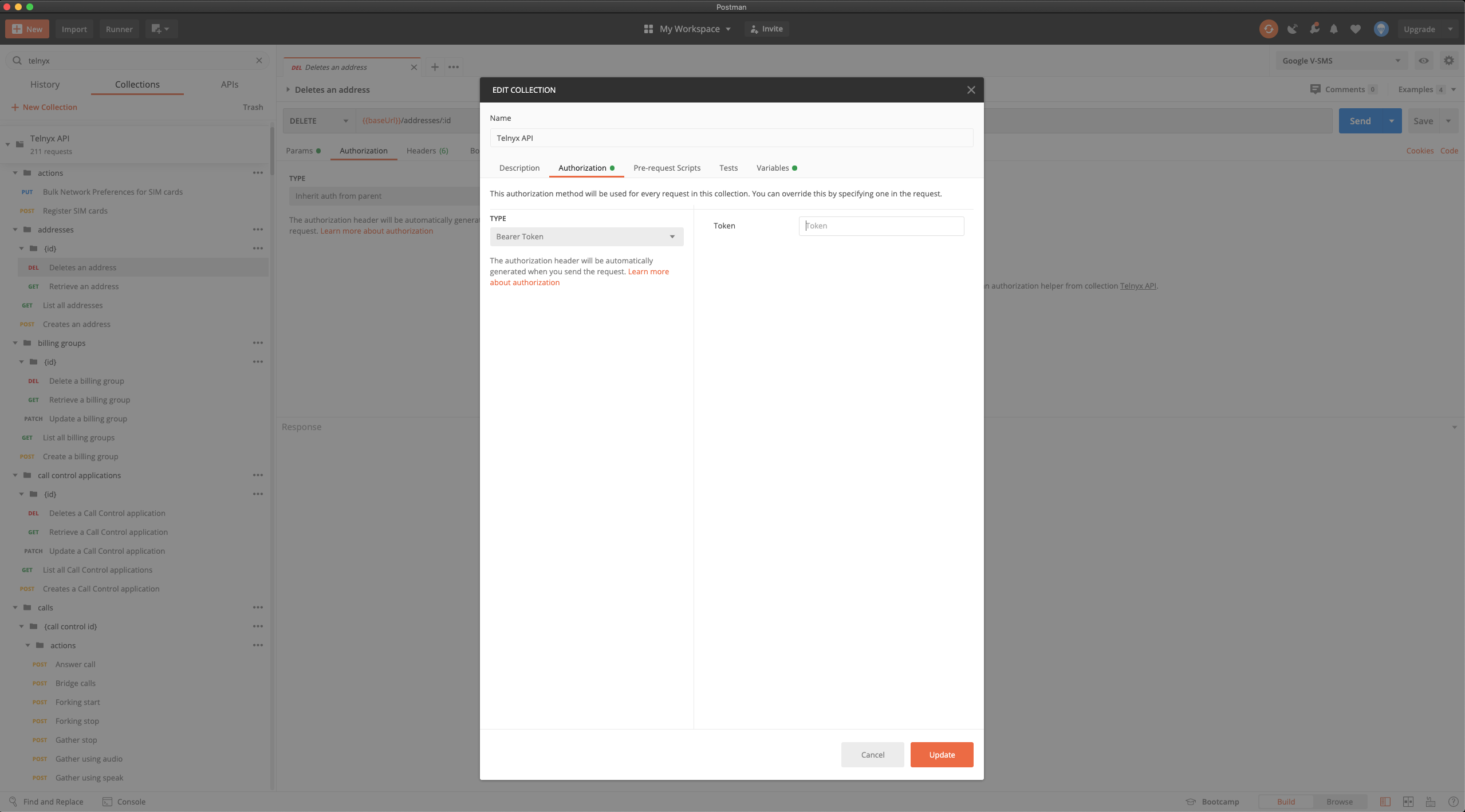Switch to the Description tab in dialog

coord(519,168)
